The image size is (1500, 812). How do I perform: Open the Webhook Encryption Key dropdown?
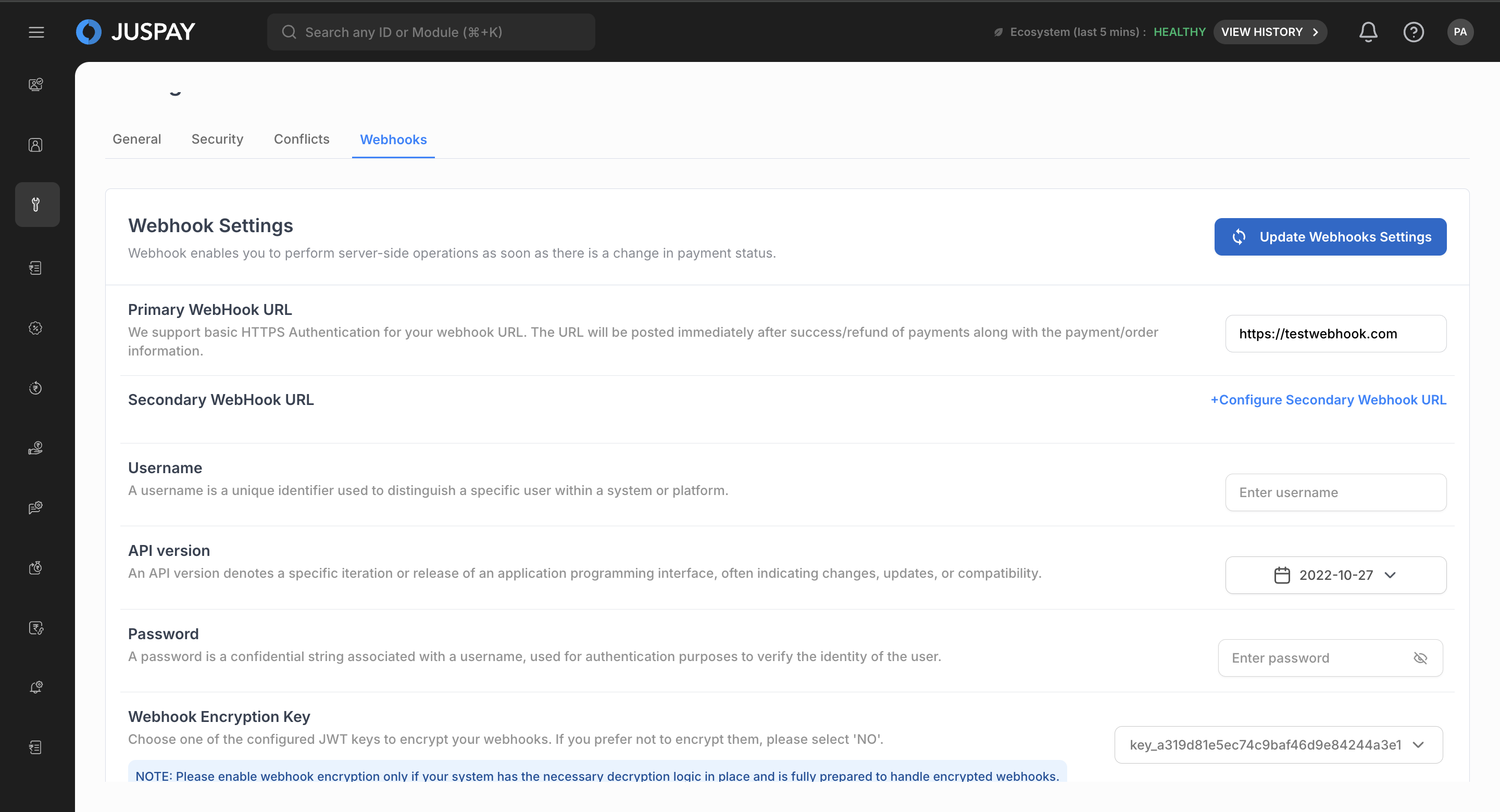point(1278,744)
